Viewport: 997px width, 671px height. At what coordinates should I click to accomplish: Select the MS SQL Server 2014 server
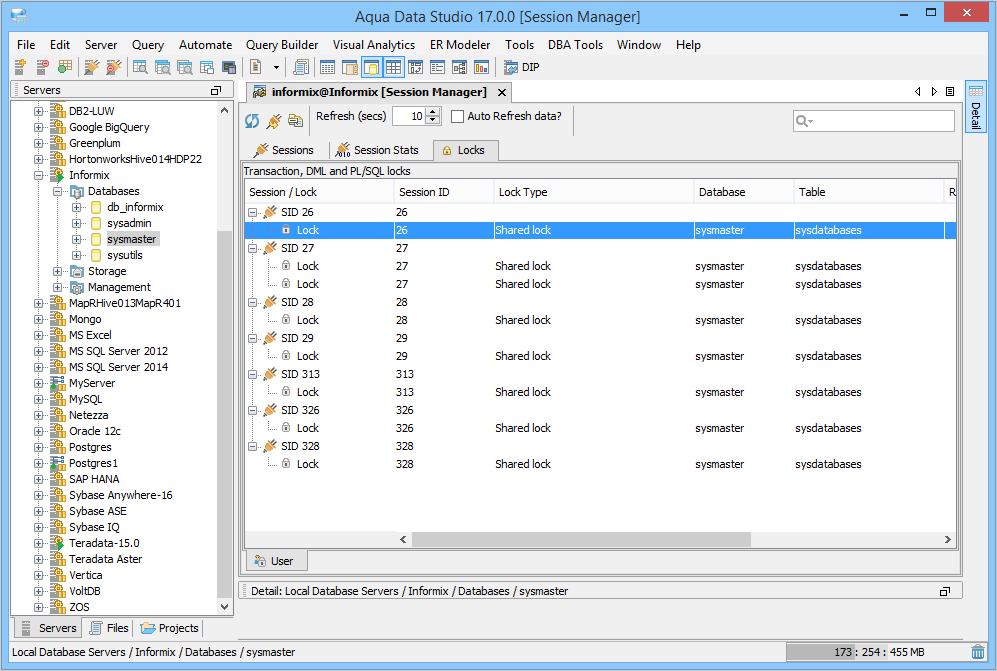[x=118, y=367]
